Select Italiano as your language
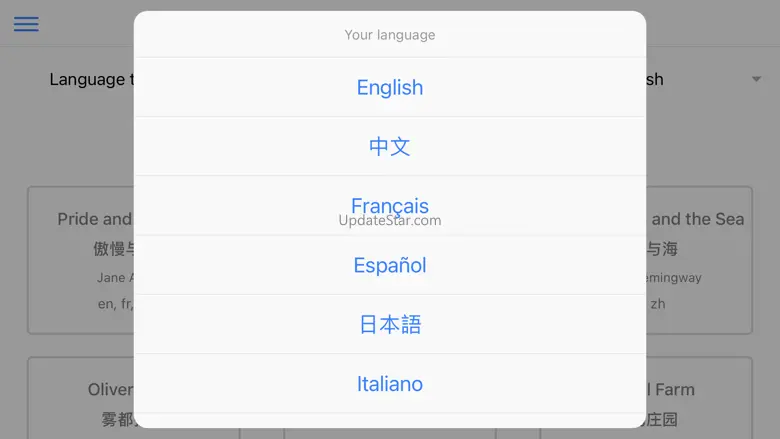The width and height of the screenshot is (780, 439). coord(390,383)
